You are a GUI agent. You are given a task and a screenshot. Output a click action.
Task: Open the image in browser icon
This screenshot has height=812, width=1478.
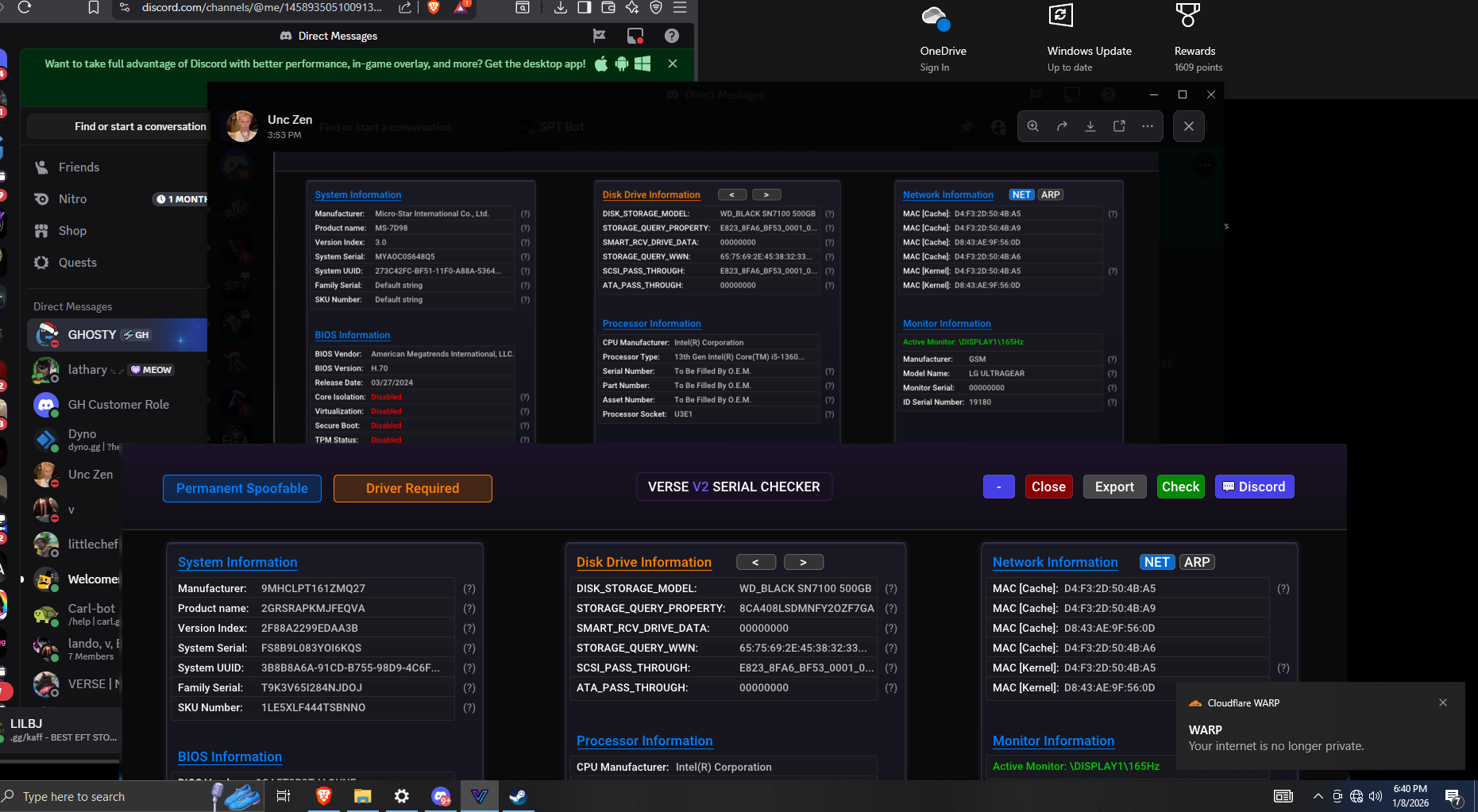pyautogui.click(x=1119, y=126)
